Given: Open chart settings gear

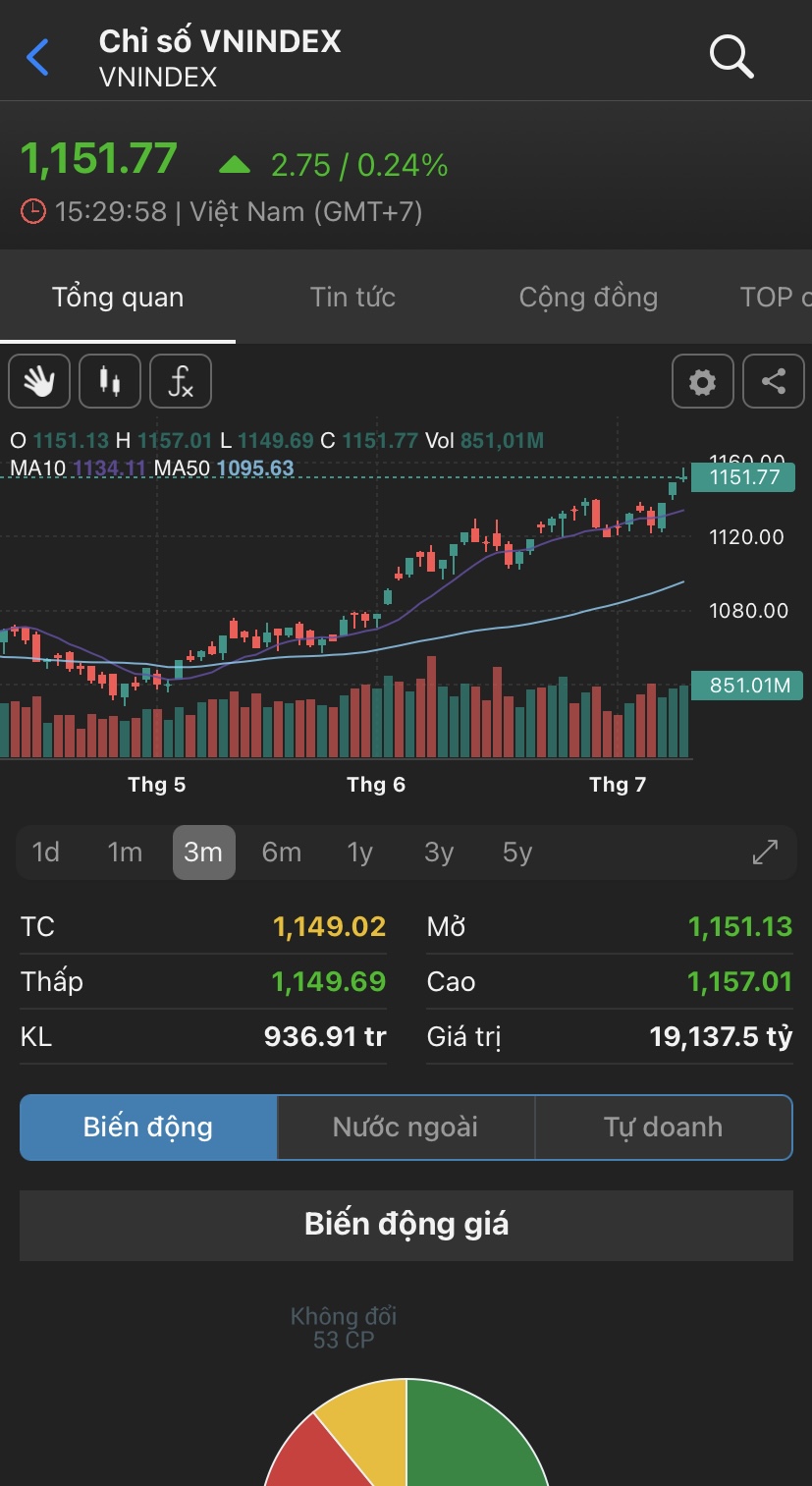Looking at the screenshot, I should click(x=702, y=381).
